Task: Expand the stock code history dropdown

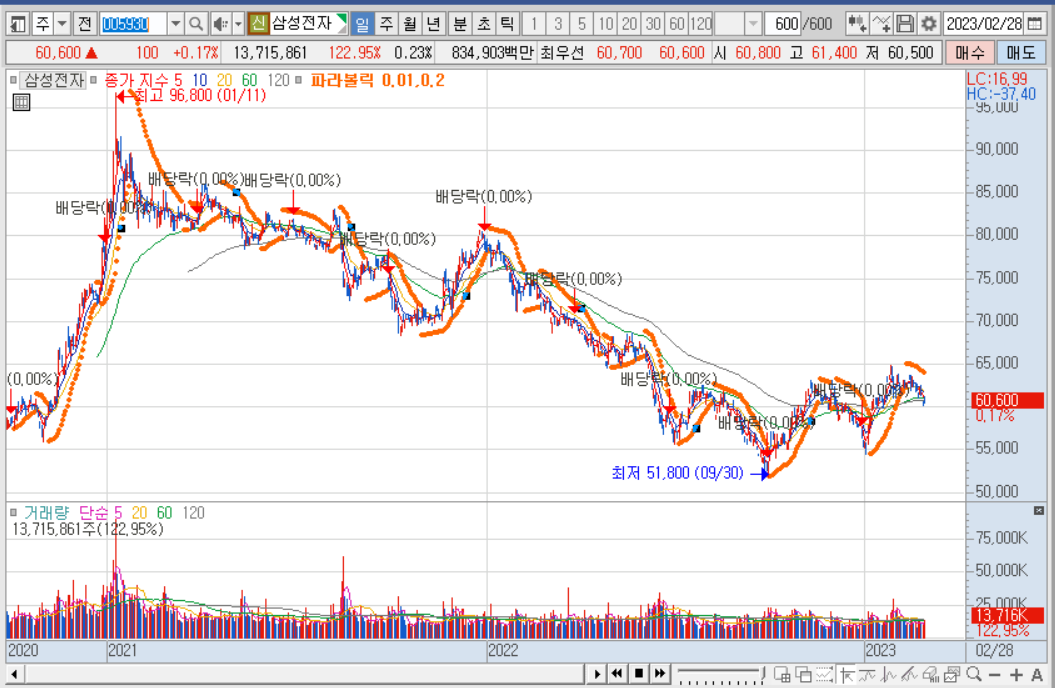Action: 175,24
